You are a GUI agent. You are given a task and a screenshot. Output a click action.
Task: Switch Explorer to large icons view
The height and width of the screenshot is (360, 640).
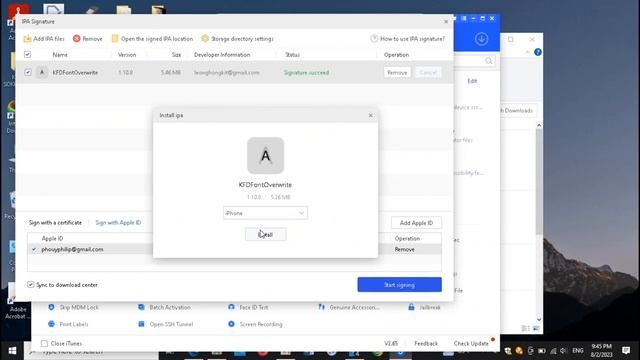coord(536,328)
